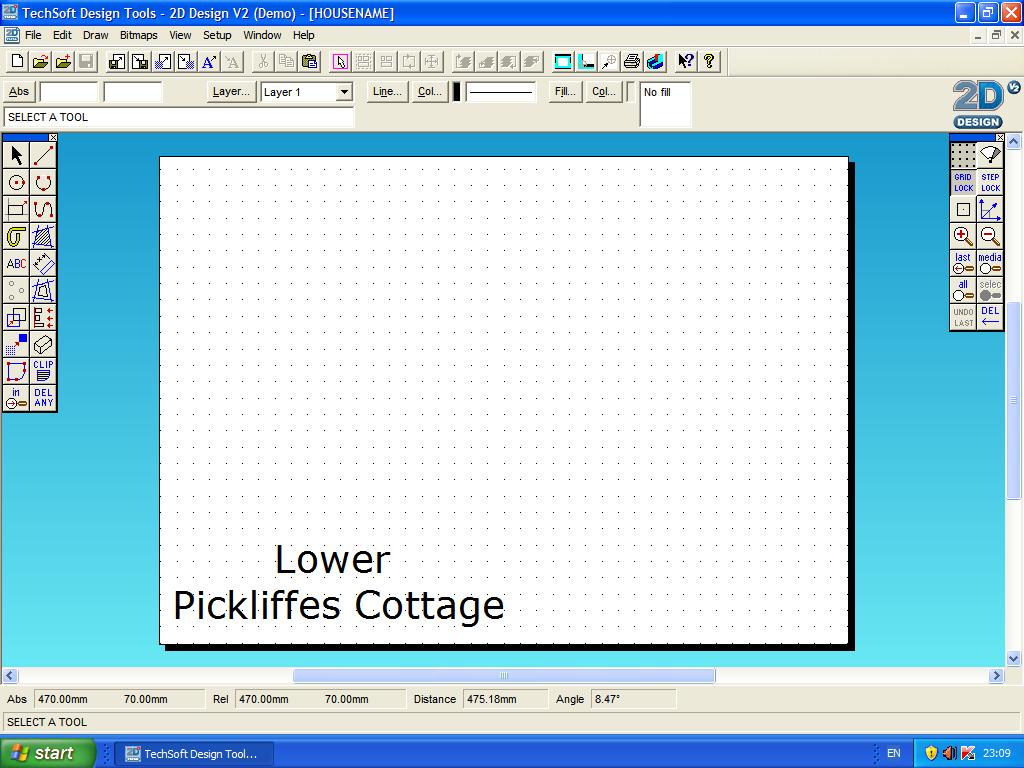Activate the DEL ANY tool
This screenshot has height=768, width=1024.
click(x=42, y=398)
